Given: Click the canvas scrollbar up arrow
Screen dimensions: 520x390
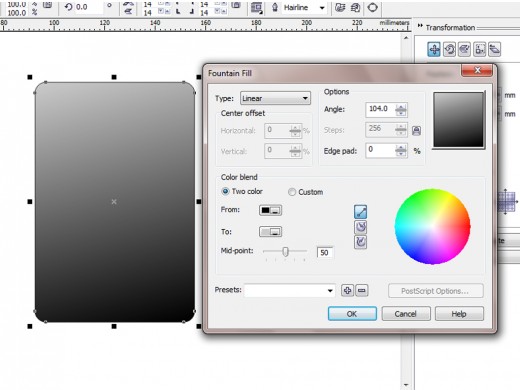Looking at the screenshot, I should [406, 38].
